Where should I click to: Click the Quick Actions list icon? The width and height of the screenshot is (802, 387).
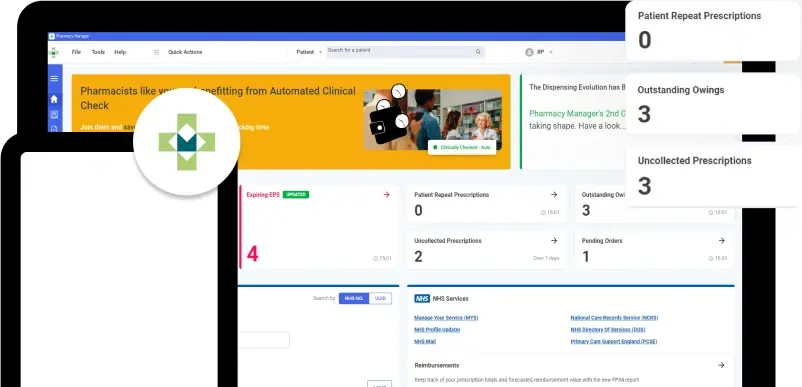coord(155,52)
